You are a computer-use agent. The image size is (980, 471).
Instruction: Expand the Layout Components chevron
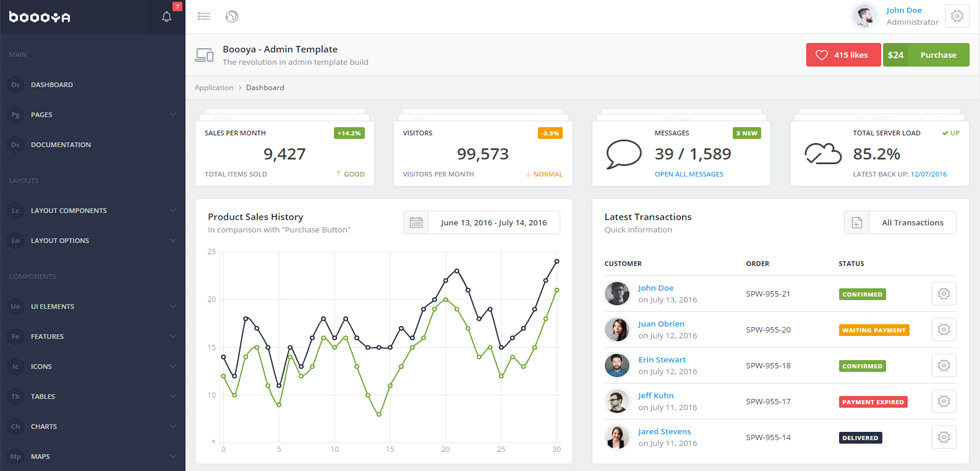click(x=172, y=211)
